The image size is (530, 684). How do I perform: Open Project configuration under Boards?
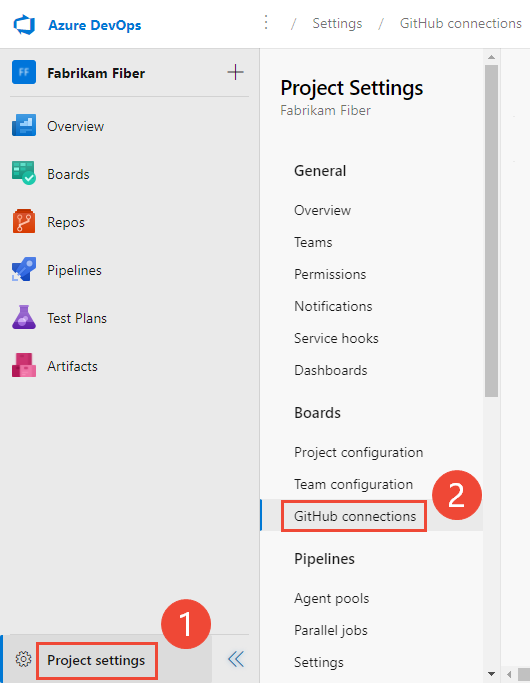(x=359, y=452)
